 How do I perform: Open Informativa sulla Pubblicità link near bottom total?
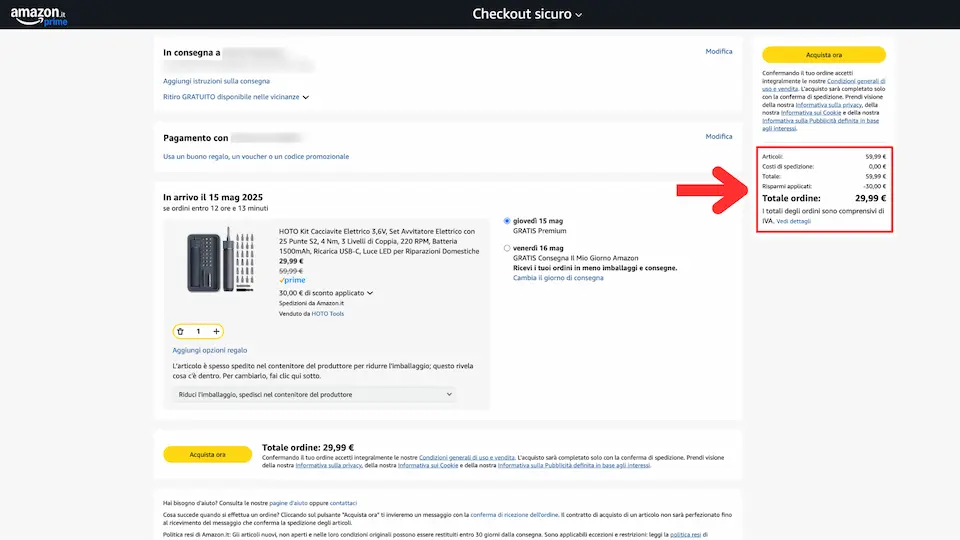574,465
